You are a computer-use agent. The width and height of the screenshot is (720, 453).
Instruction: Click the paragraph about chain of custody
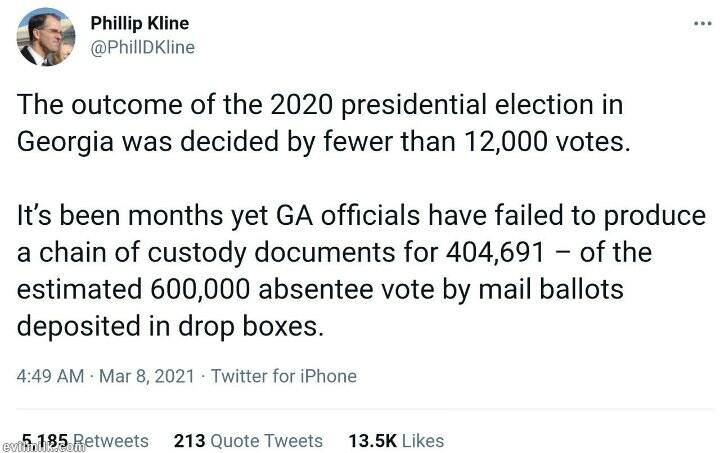pos(360,271)
